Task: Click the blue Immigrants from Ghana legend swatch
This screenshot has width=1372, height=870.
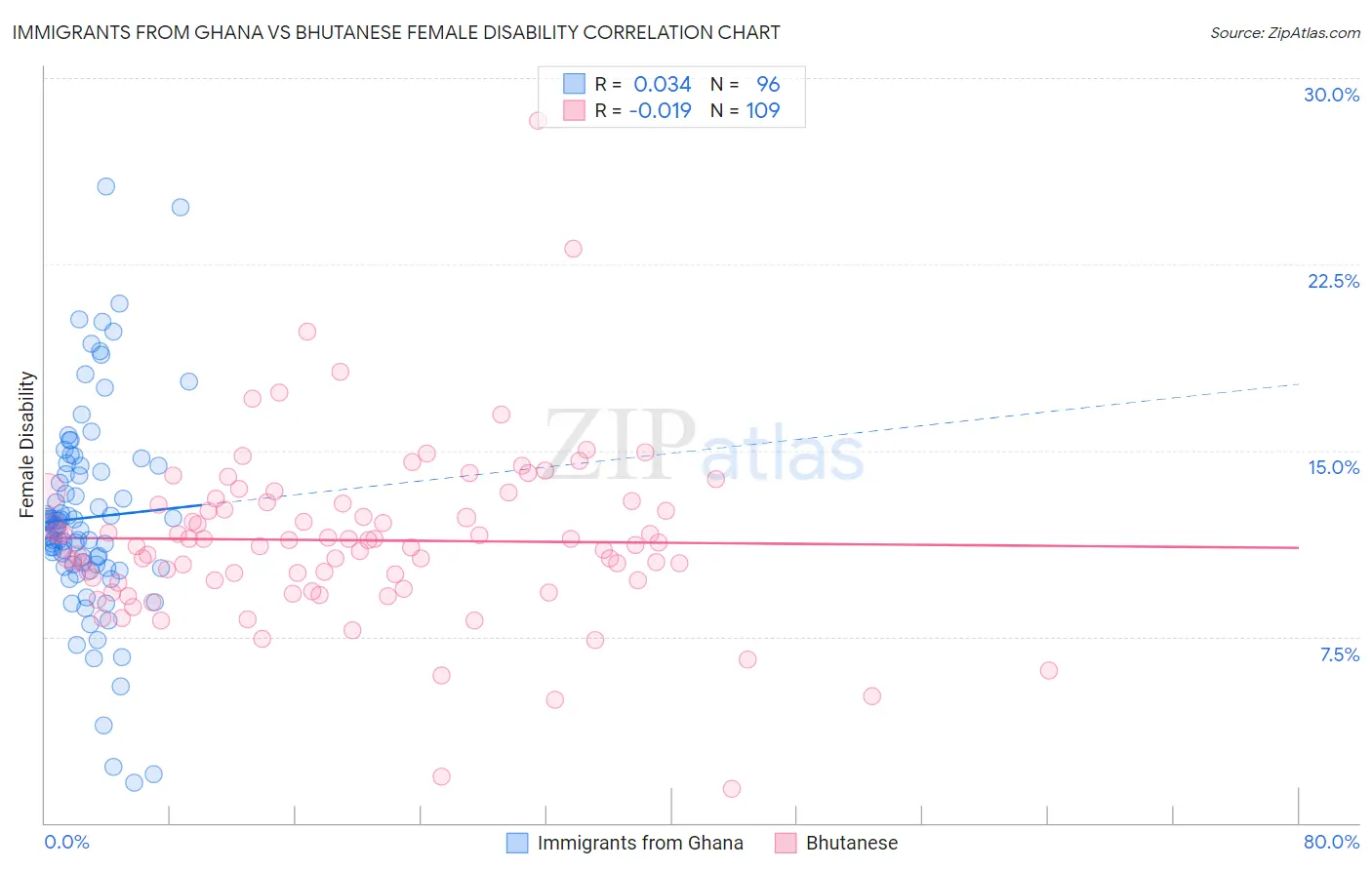Action: pos(517,843)
